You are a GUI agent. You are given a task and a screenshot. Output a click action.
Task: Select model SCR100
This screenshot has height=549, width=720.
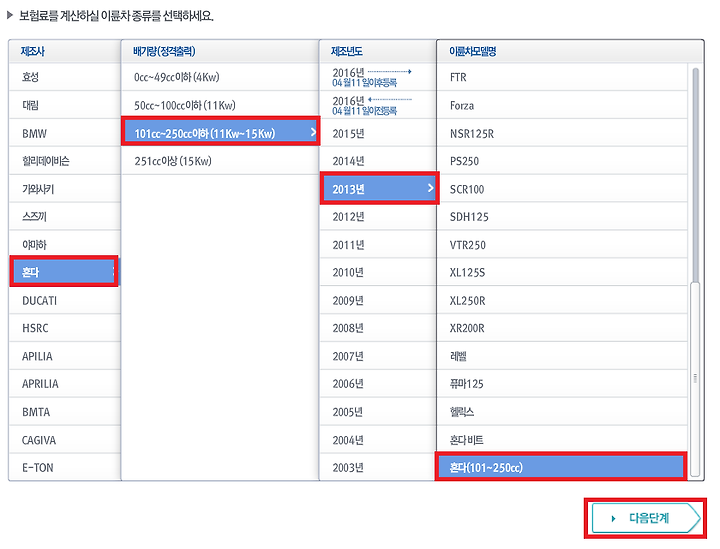click(562, 189)
